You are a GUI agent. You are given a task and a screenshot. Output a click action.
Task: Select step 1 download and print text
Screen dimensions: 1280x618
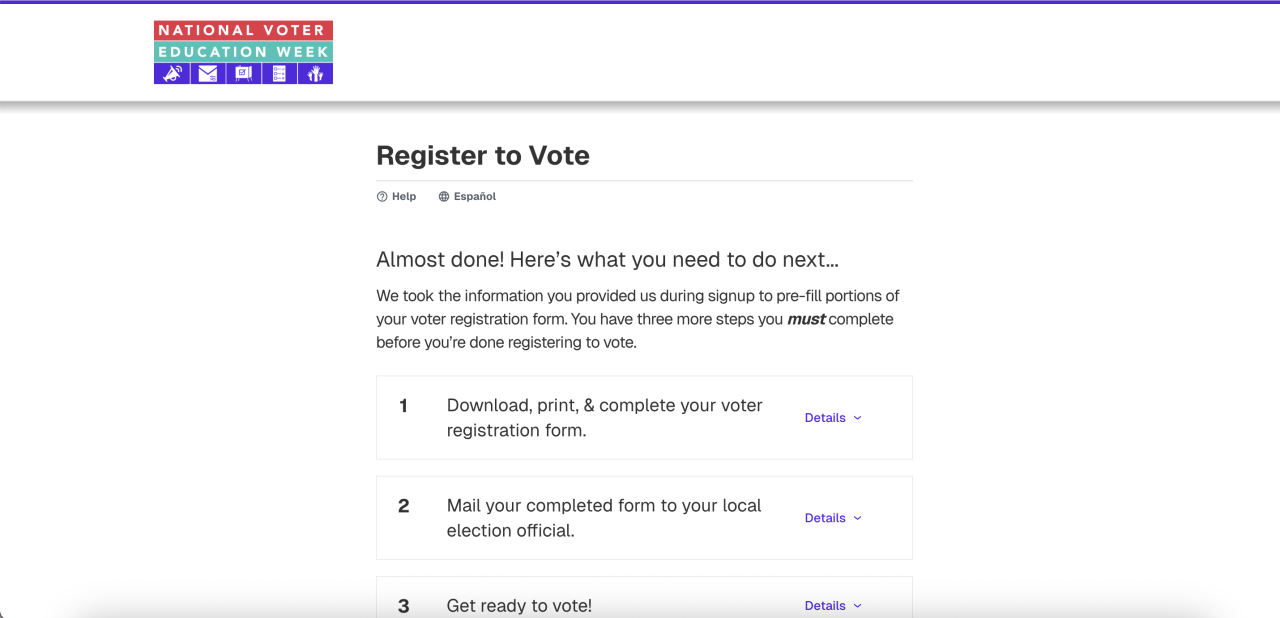pos(604,418)
